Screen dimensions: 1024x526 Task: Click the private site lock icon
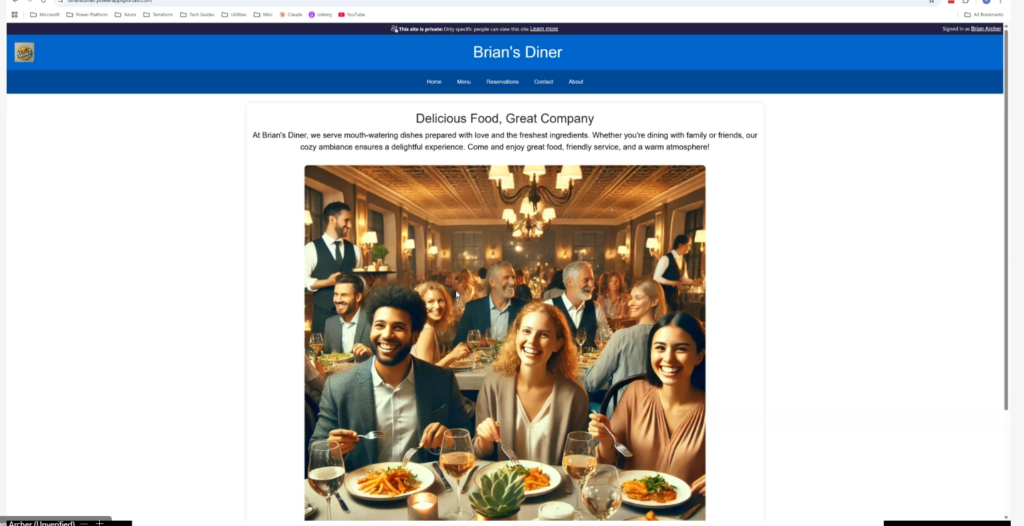(x=394, y=29)
